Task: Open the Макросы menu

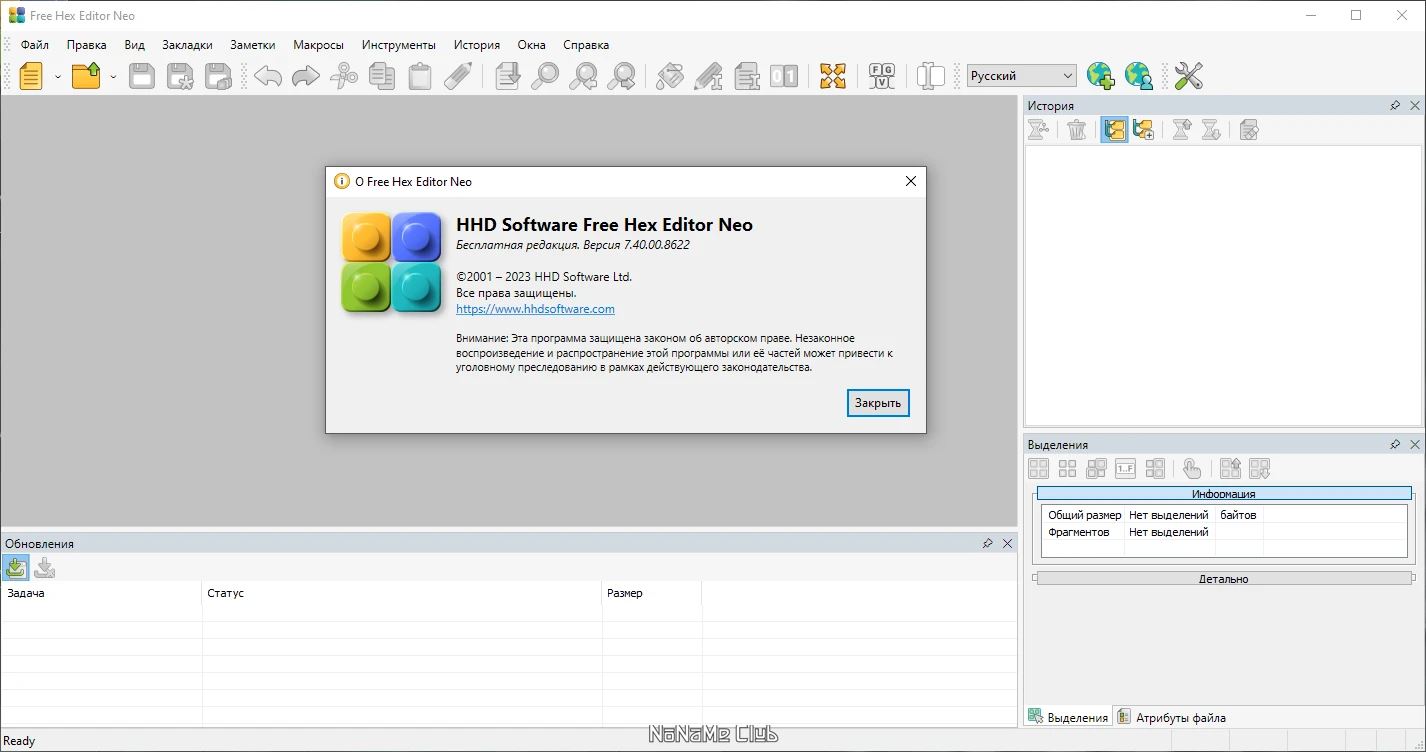Action: click(x=318, y=45)
